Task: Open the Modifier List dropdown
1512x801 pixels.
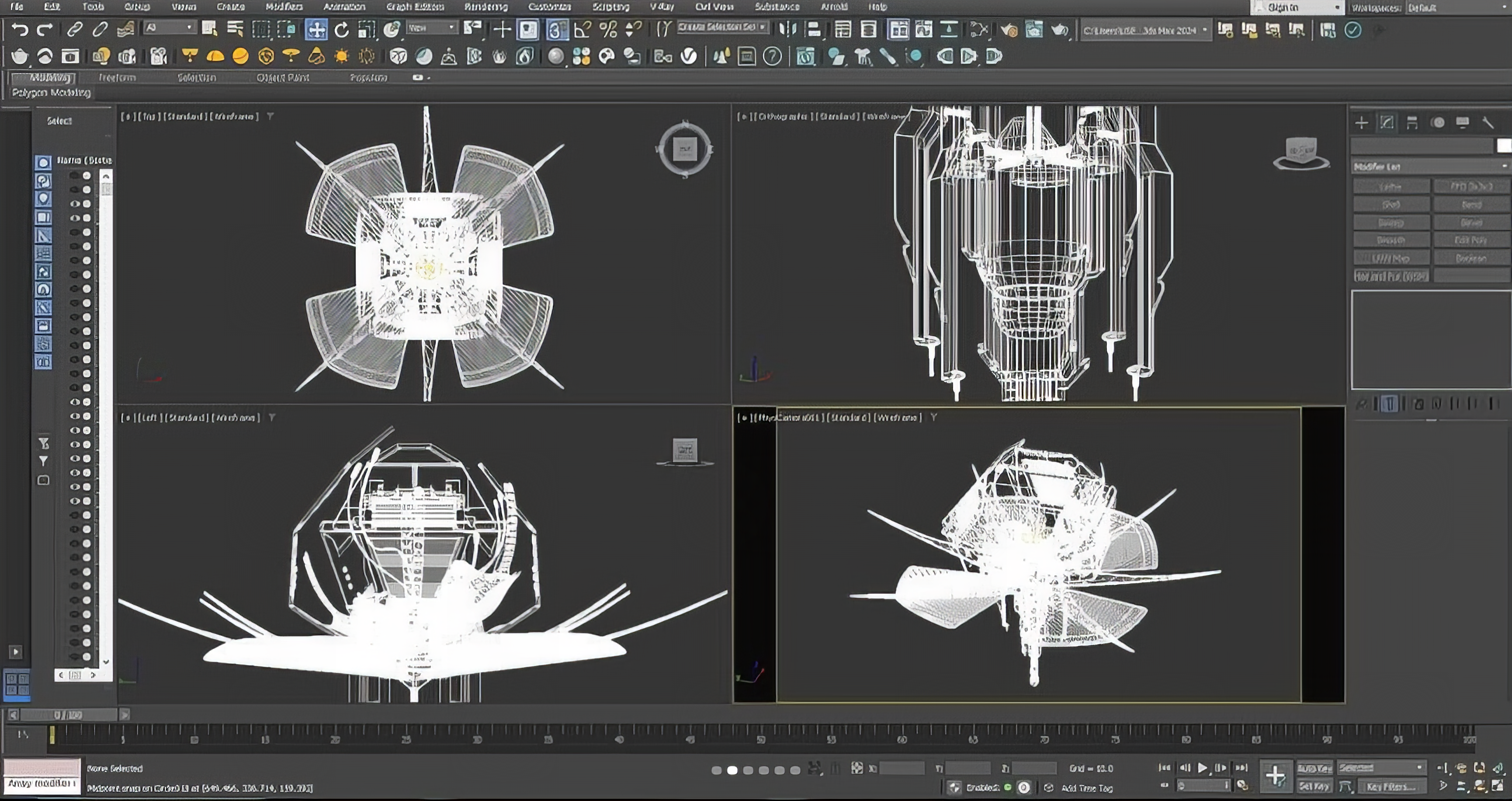Action: (x=1430, y=167)
